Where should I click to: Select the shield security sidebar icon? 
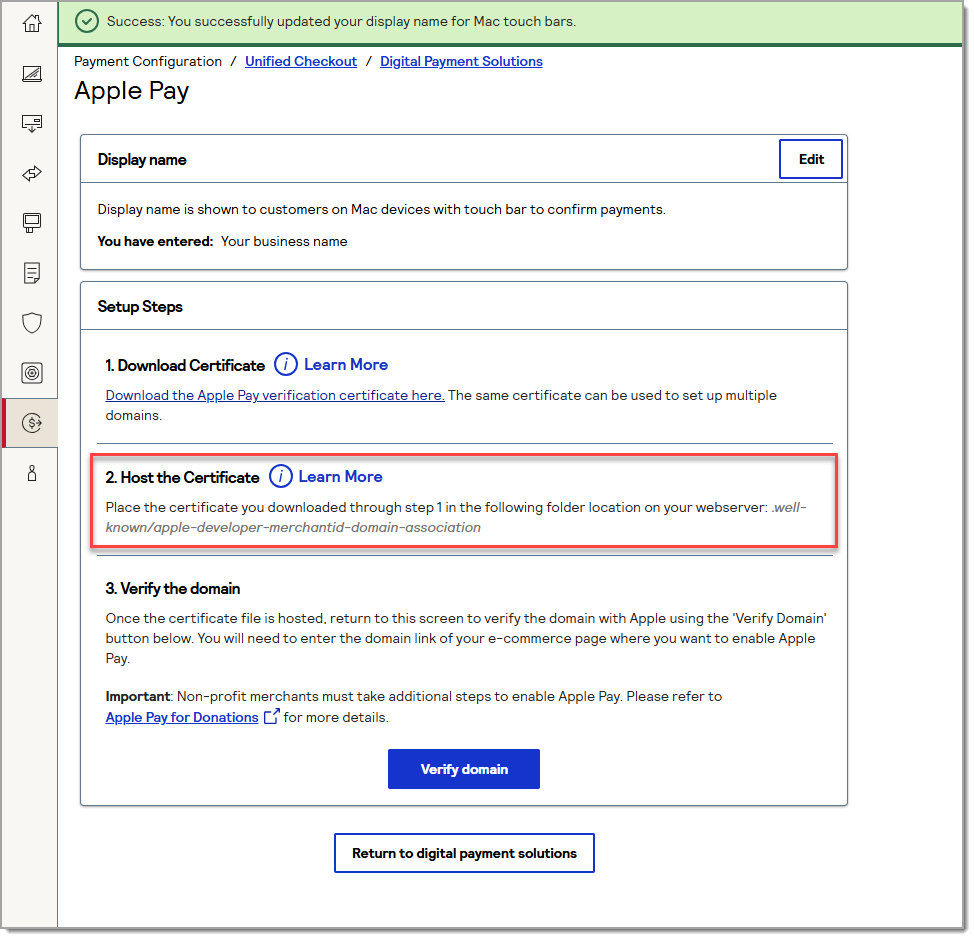[32, 322]
